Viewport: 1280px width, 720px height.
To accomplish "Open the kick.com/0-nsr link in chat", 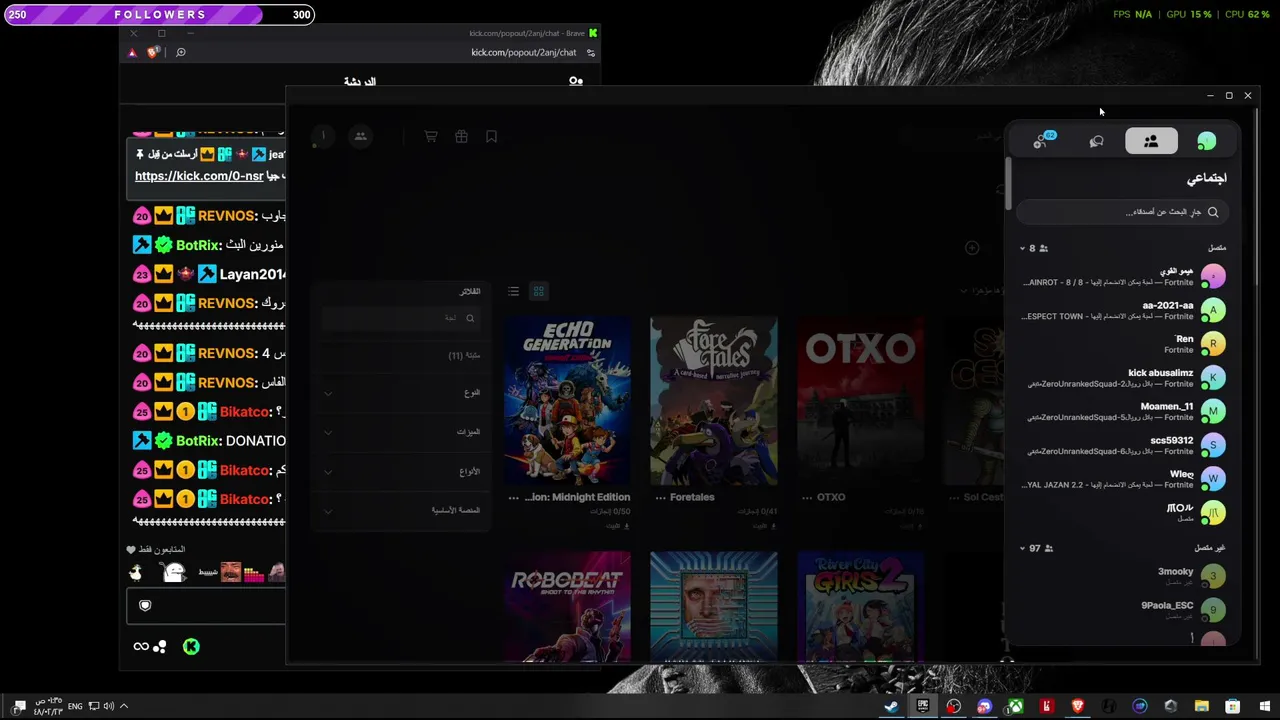I will tap(199, 176).
